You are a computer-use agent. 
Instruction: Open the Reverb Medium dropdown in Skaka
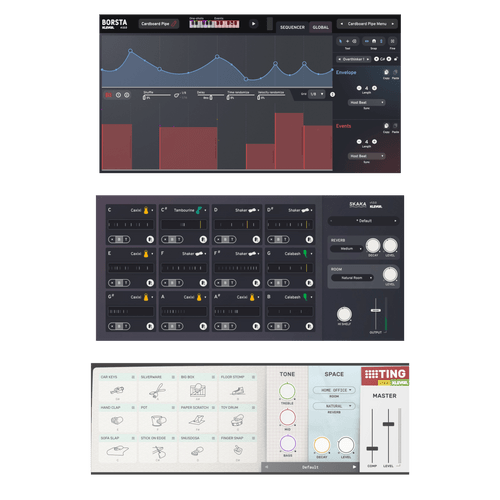point(346,249)
